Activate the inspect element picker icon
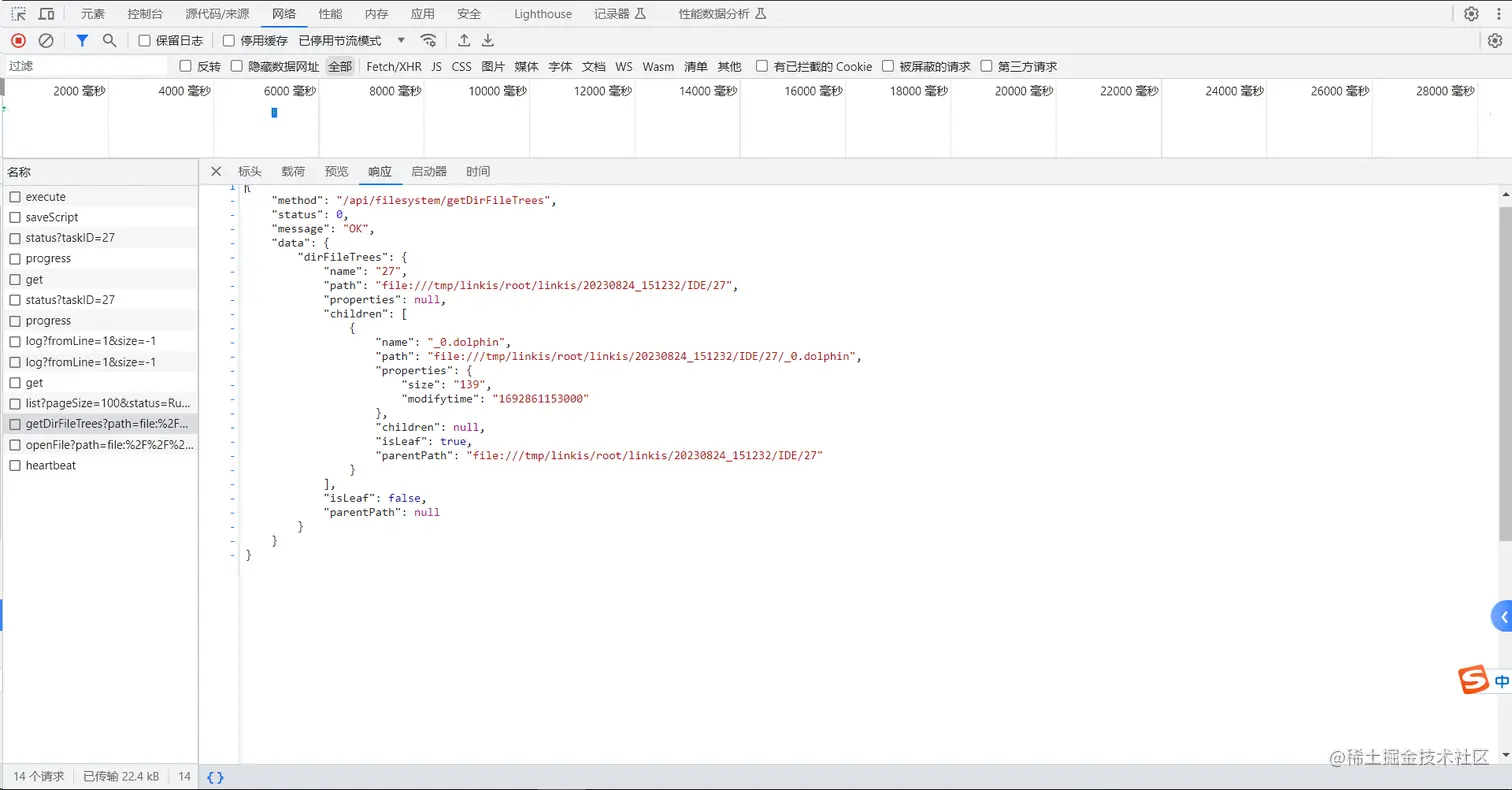 coord(18,14)
